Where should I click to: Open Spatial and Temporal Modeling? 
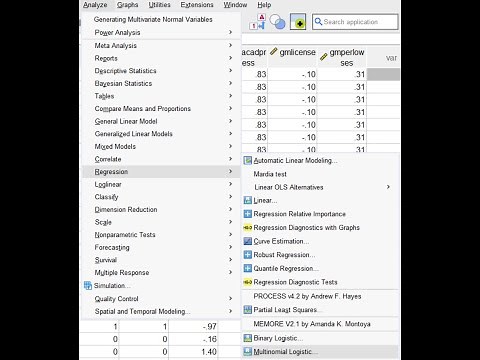tap(161, 311)
